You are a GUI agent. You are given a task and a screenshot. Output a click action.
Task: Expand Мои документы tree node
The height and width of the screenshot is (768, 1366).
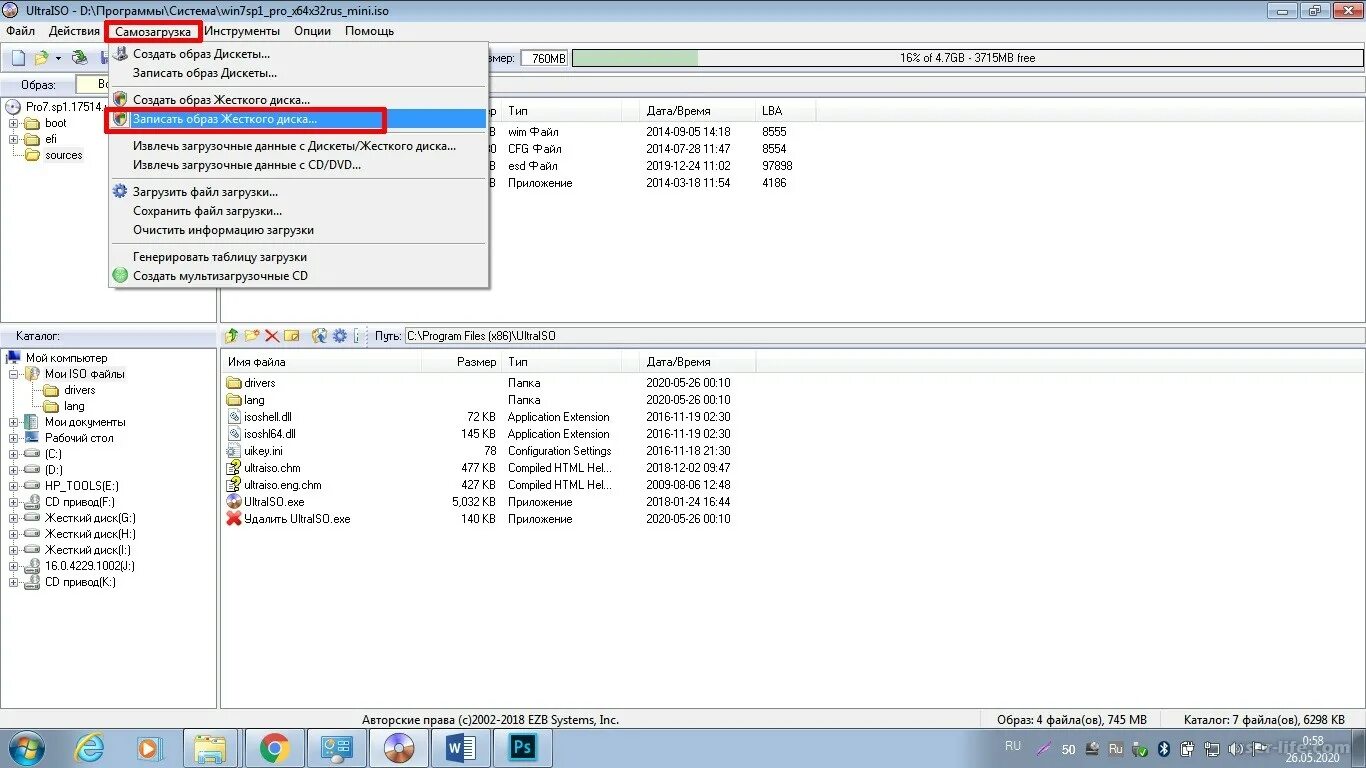click(x=15, y=422)
